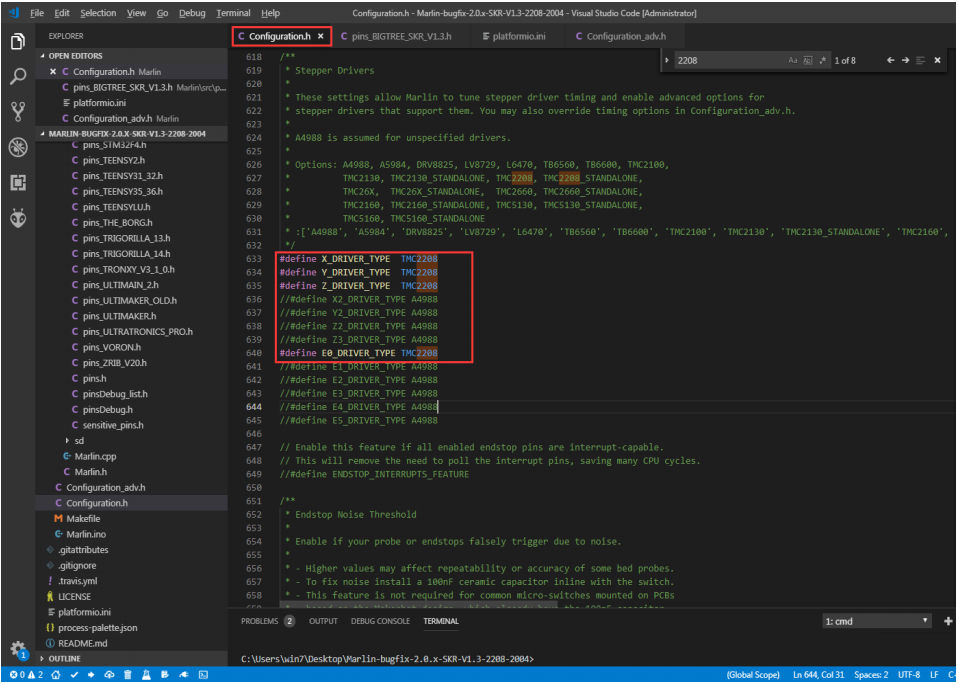Go to previous match in find widget
The height and width of the screenshot is (684, 958).
tap(891, 61)
